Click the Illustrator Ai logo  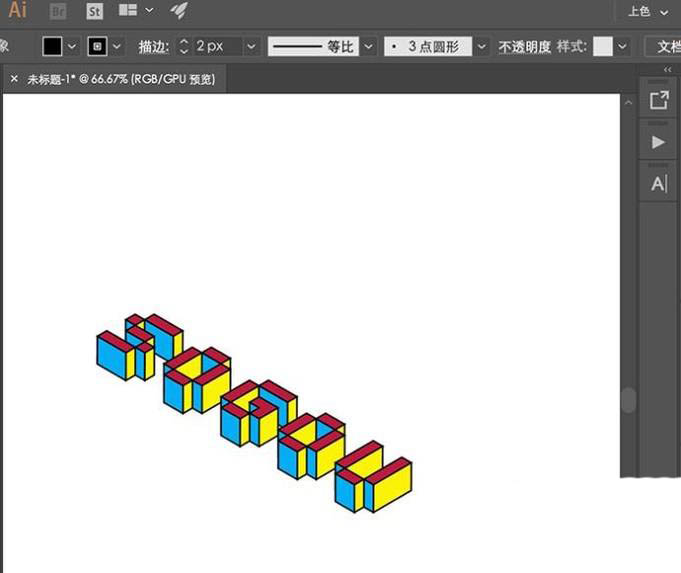17,11
